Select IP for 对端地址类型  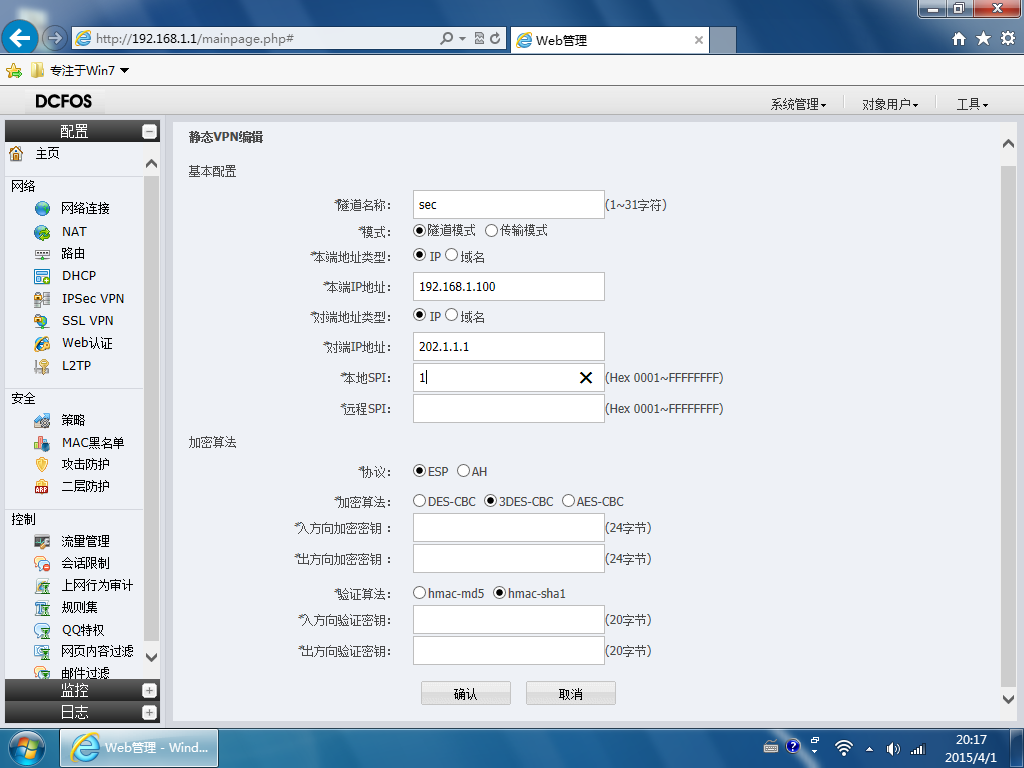(420, 315)
